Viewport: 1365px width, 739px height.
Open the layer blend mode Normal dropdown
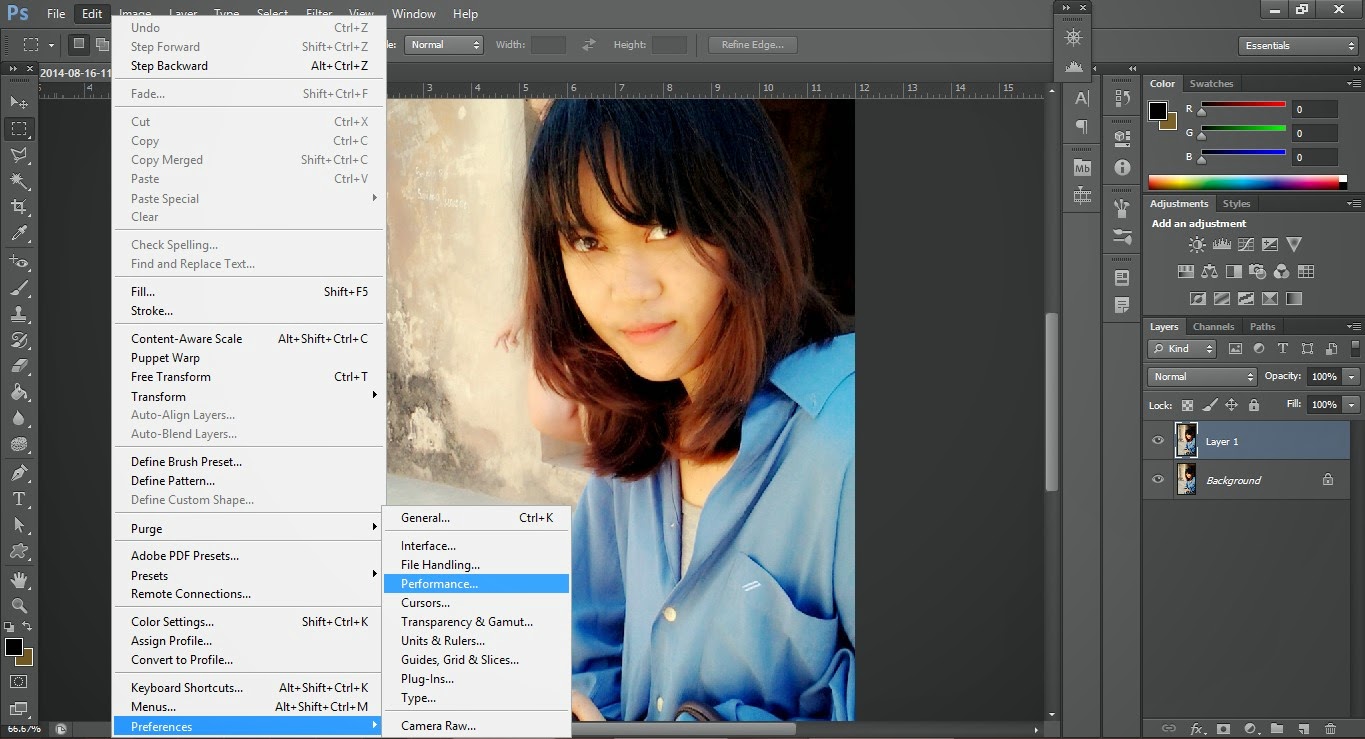(1202, 377)
